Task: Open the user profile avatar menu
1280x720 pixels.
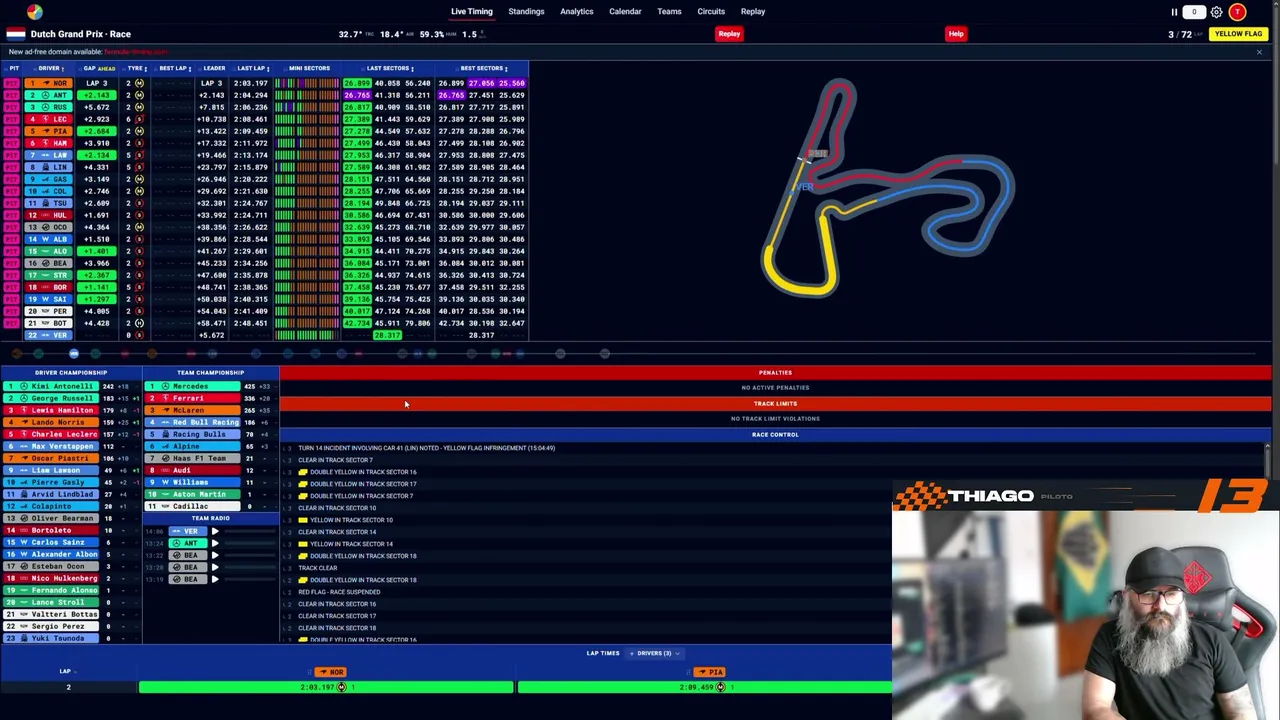Action: coord(1237,12)
